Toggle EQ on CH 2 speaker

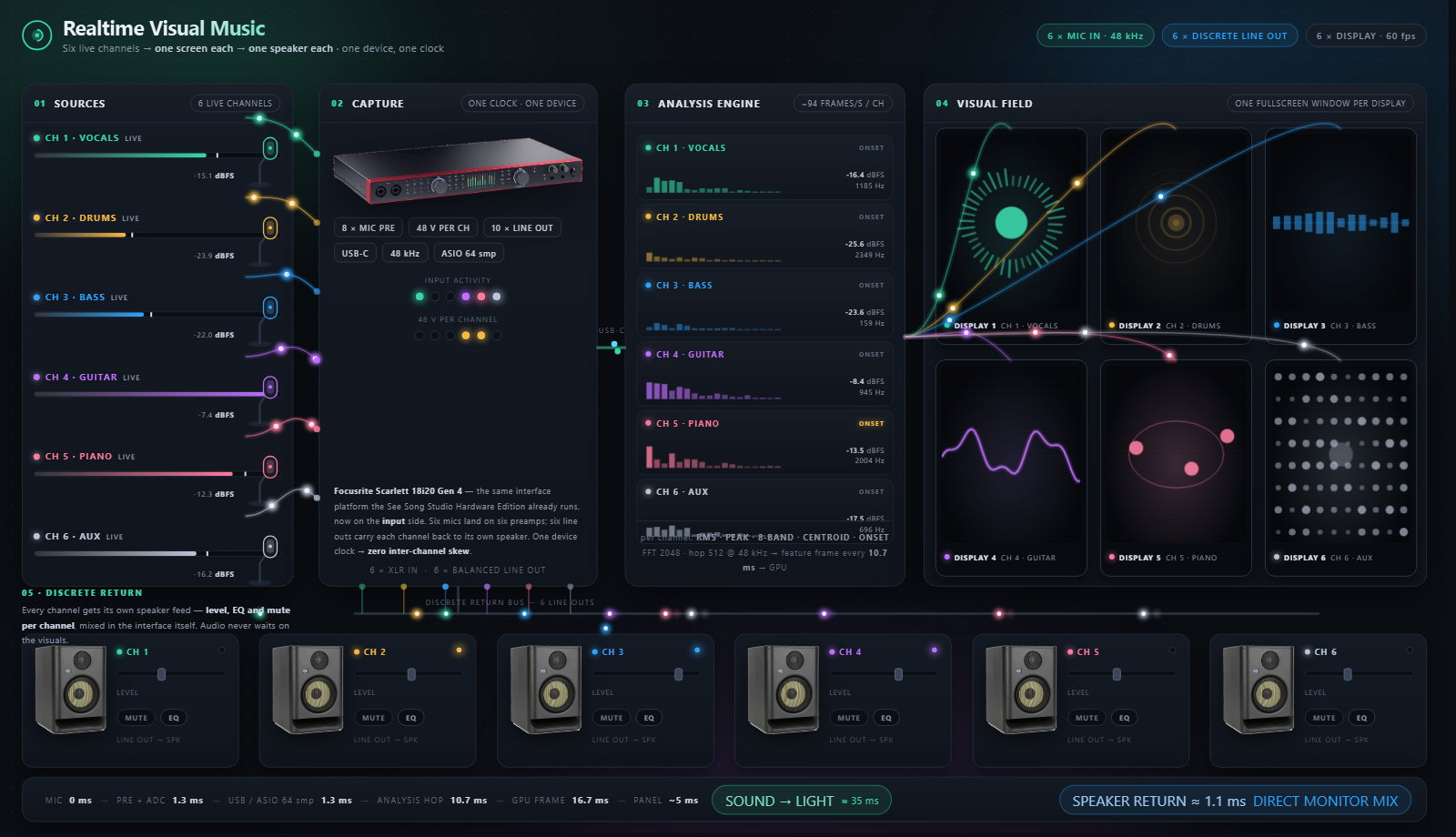pyautogui.click(x=411, y=718)
